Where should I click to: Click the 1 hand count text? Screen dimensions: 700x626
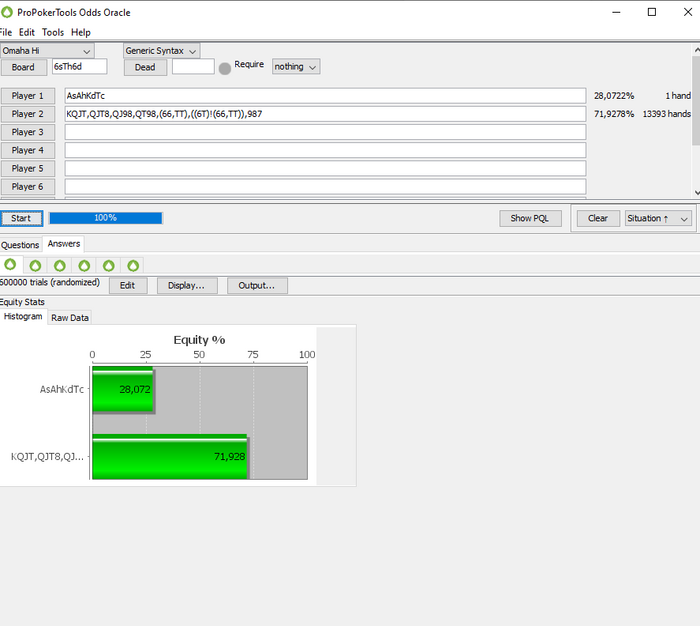678,96
